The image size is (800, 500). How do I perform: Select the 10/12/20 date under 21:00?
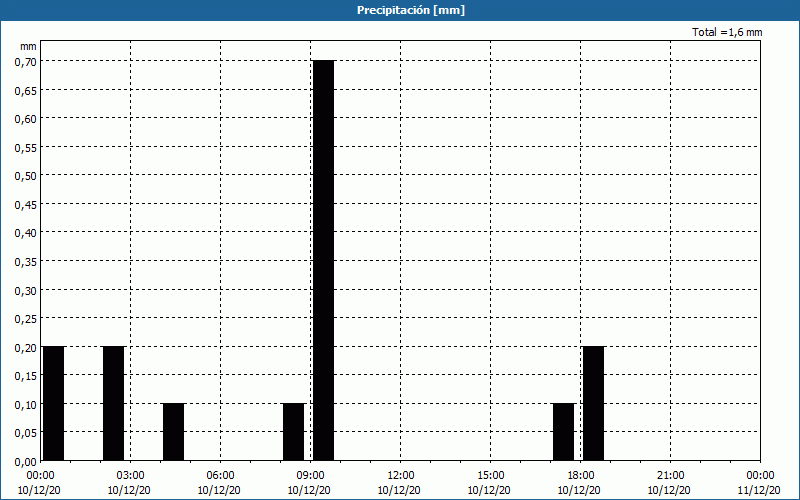[669, 490]
